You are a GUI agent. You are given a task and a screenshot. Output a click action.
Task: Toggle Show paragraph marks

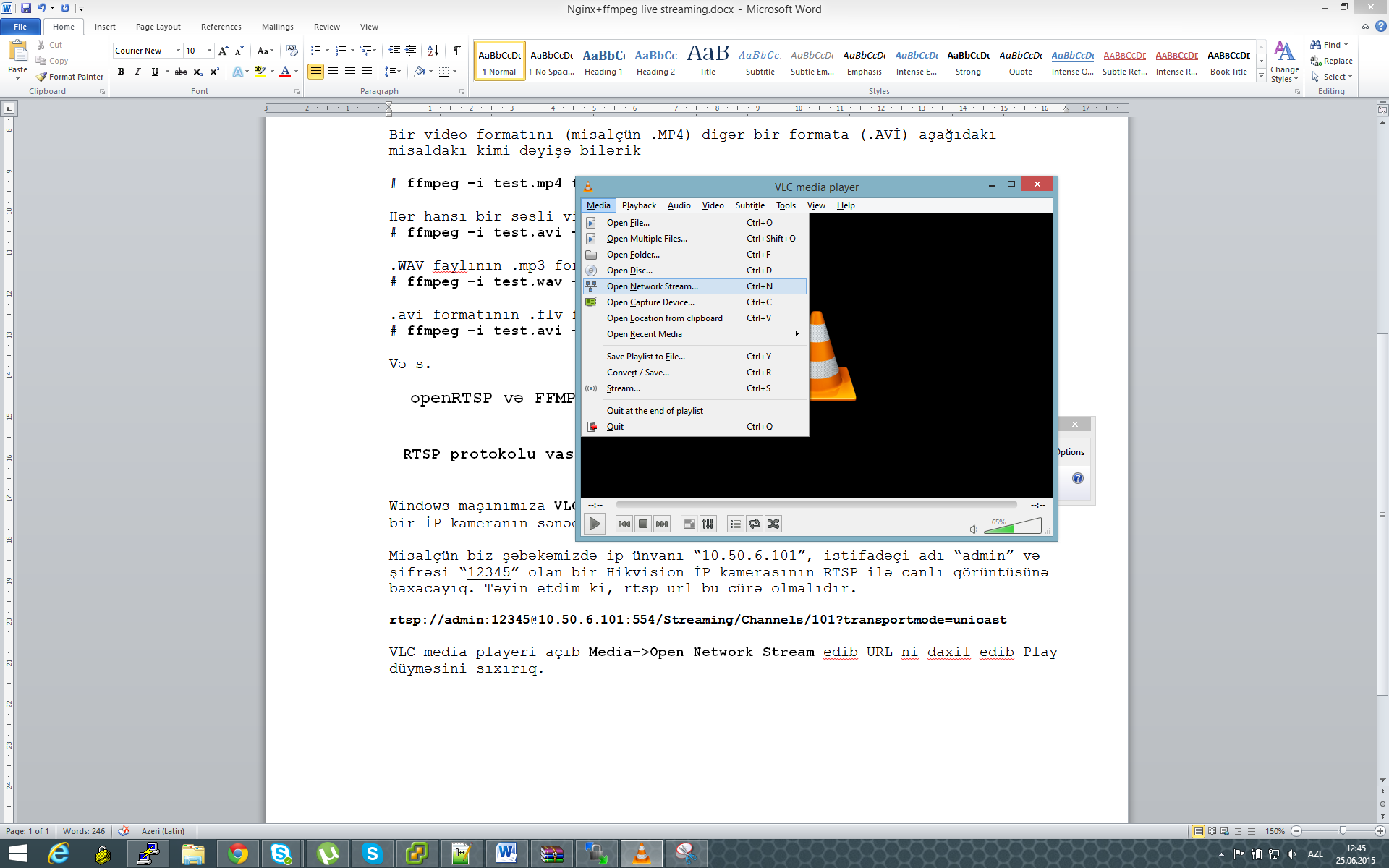coord(457,51)
